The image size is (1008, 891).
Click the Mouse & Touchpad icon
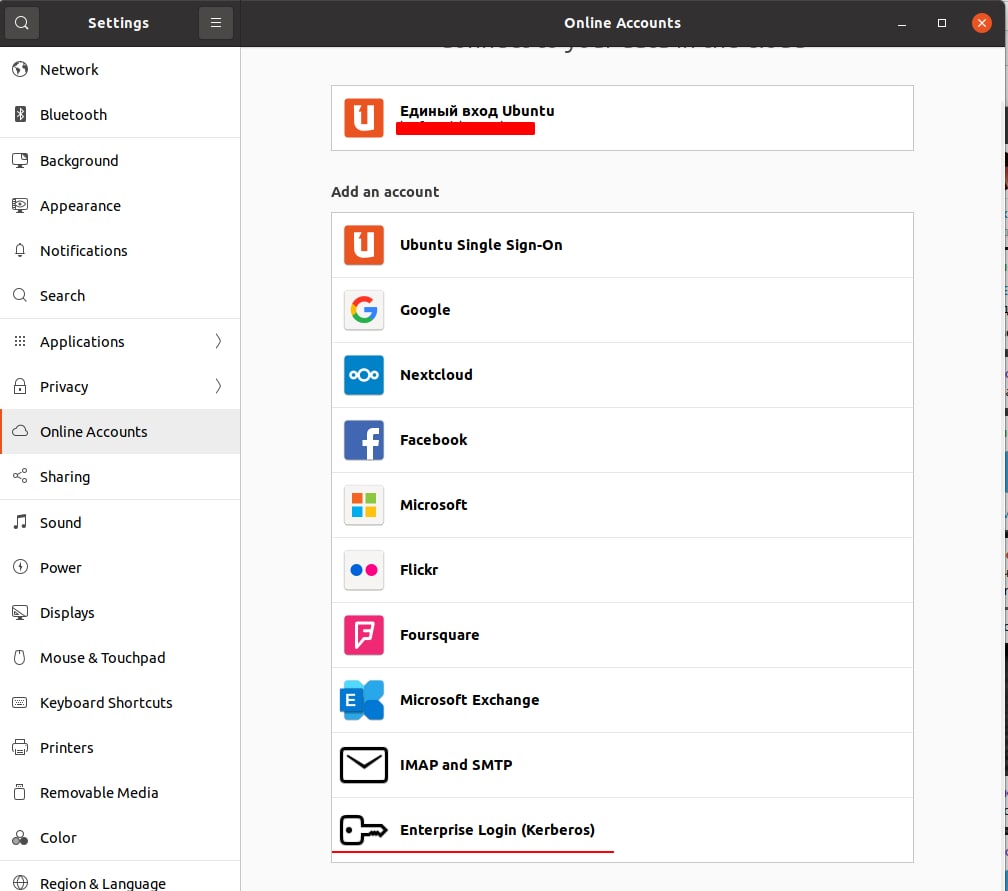pos(20,657)
